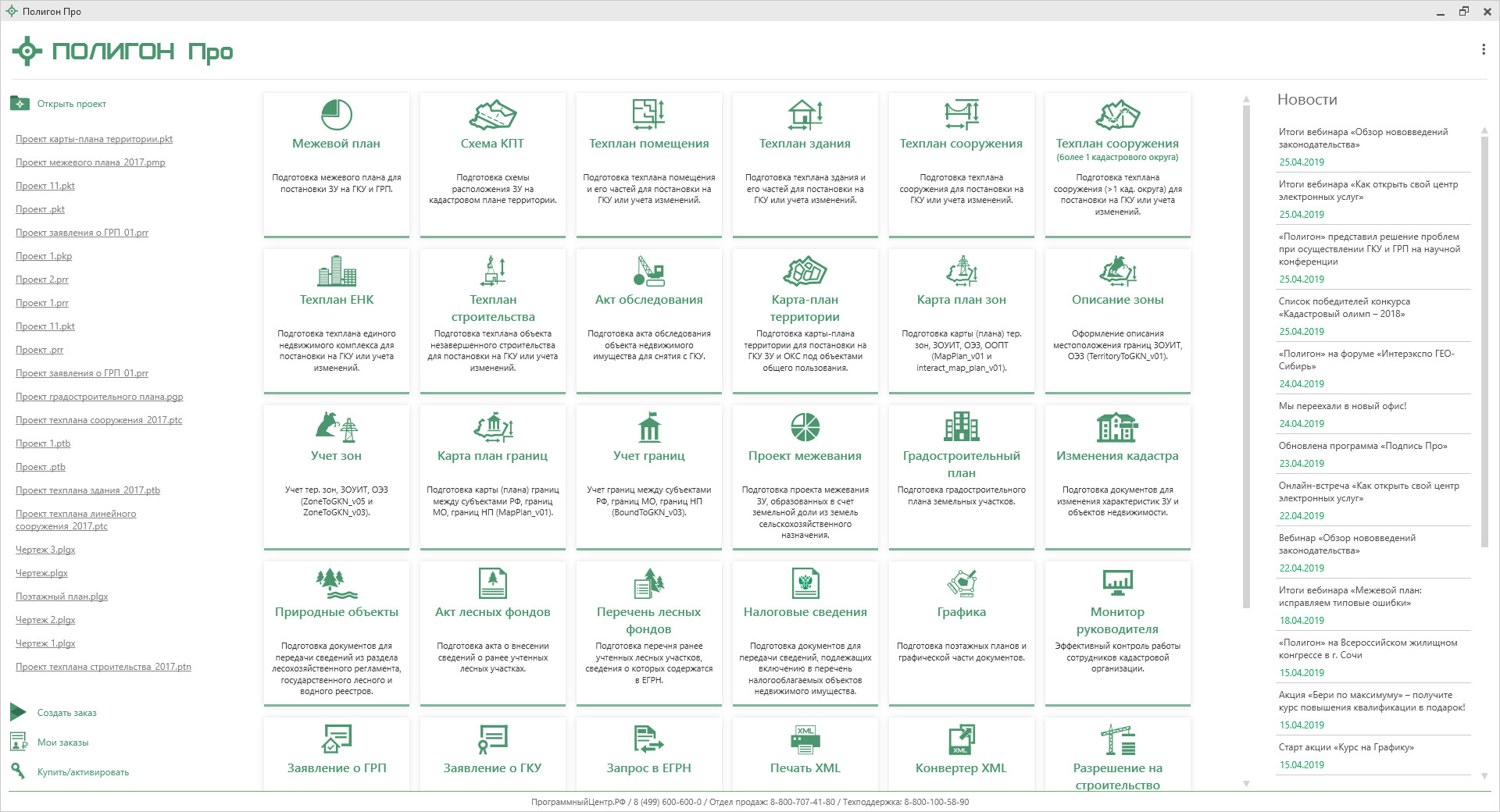Click Купить/активировать
The height and width of the screenshot is (812, 1500).
(83, 772)
